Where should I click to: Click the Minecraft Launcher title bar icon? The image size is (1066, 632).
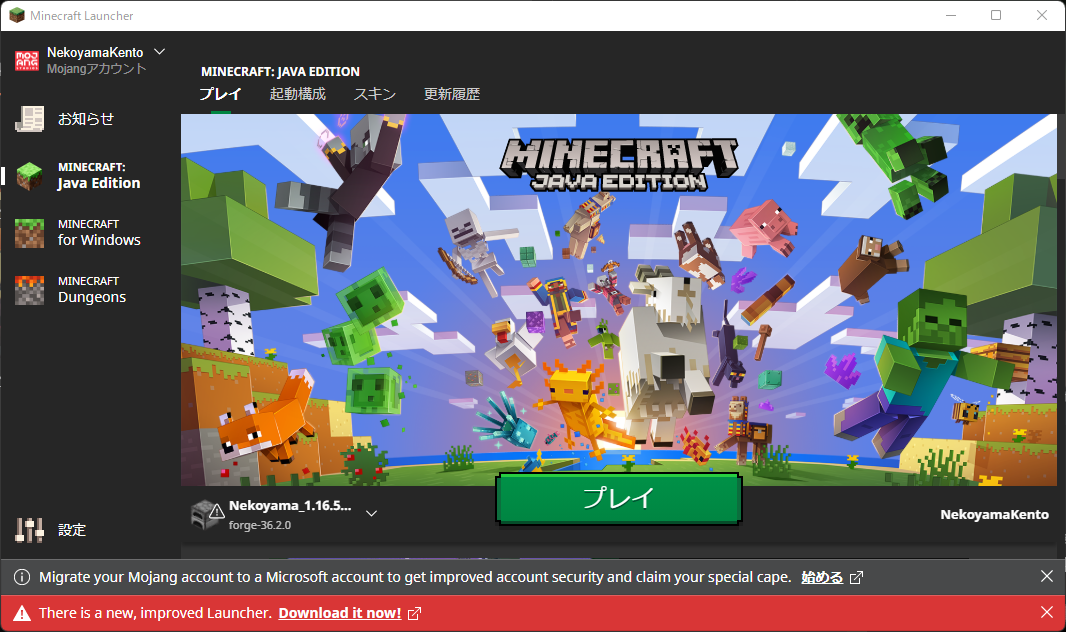[x=16, y=15]
